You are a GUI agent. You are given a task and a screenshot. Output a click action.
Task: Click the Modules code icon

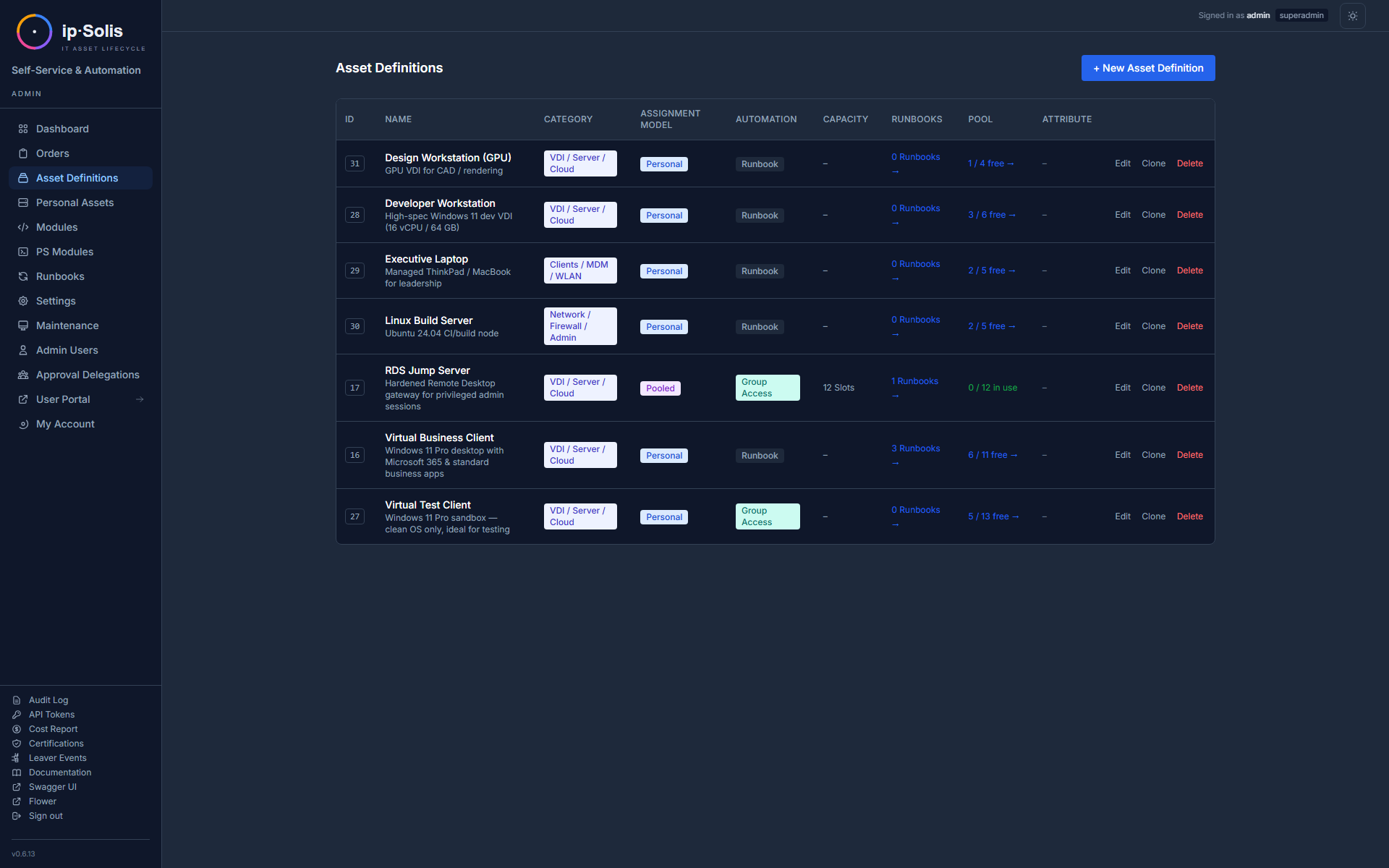click(23, 227)
